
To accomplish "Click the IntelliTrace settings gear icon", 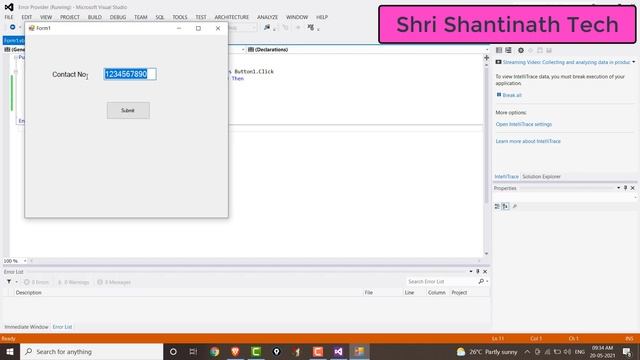I will [521, 50].
